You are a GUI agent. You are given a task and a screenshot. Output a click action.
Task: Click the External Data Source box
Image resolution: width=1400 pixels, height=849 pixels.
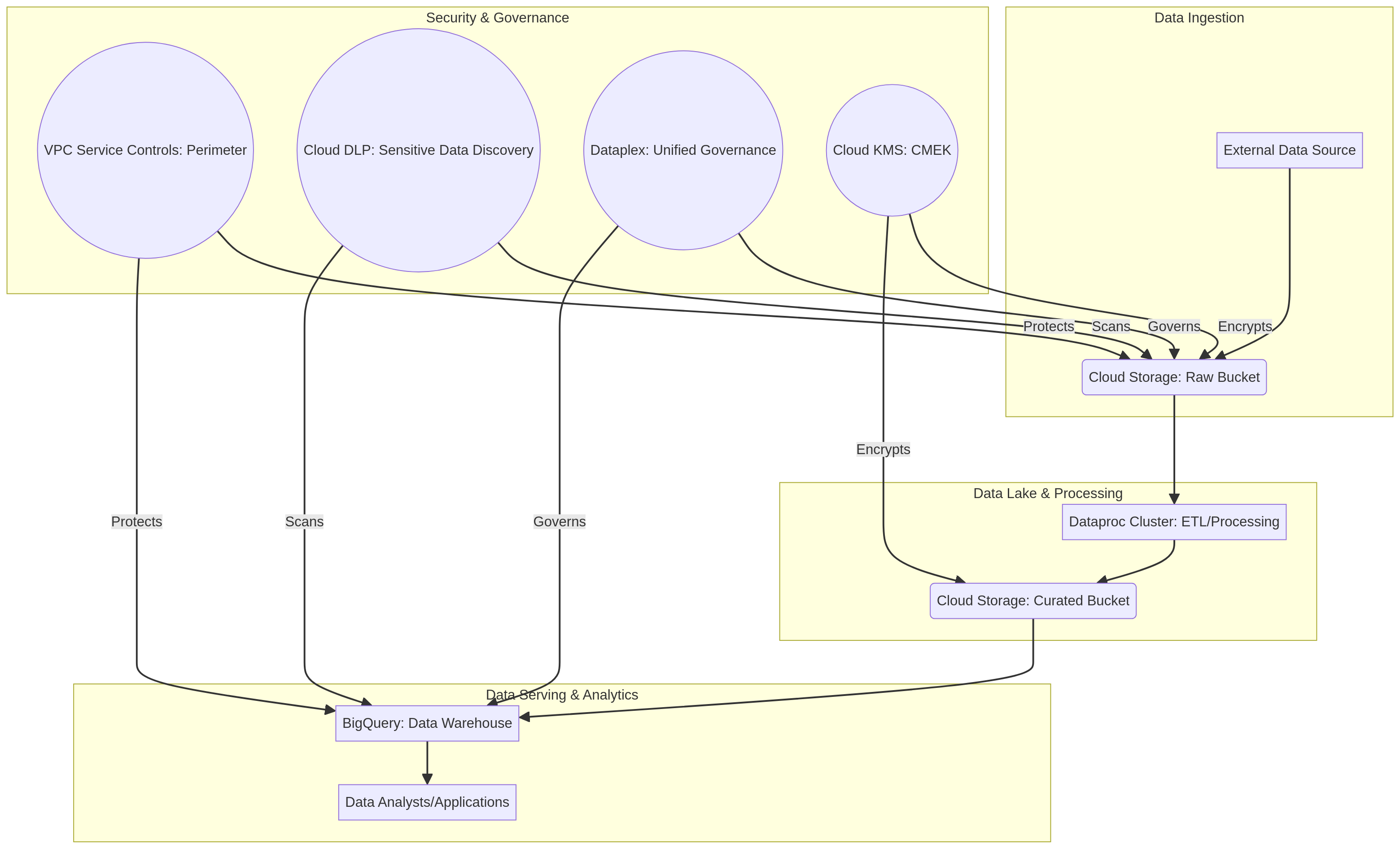click(x=1289, y=150)
